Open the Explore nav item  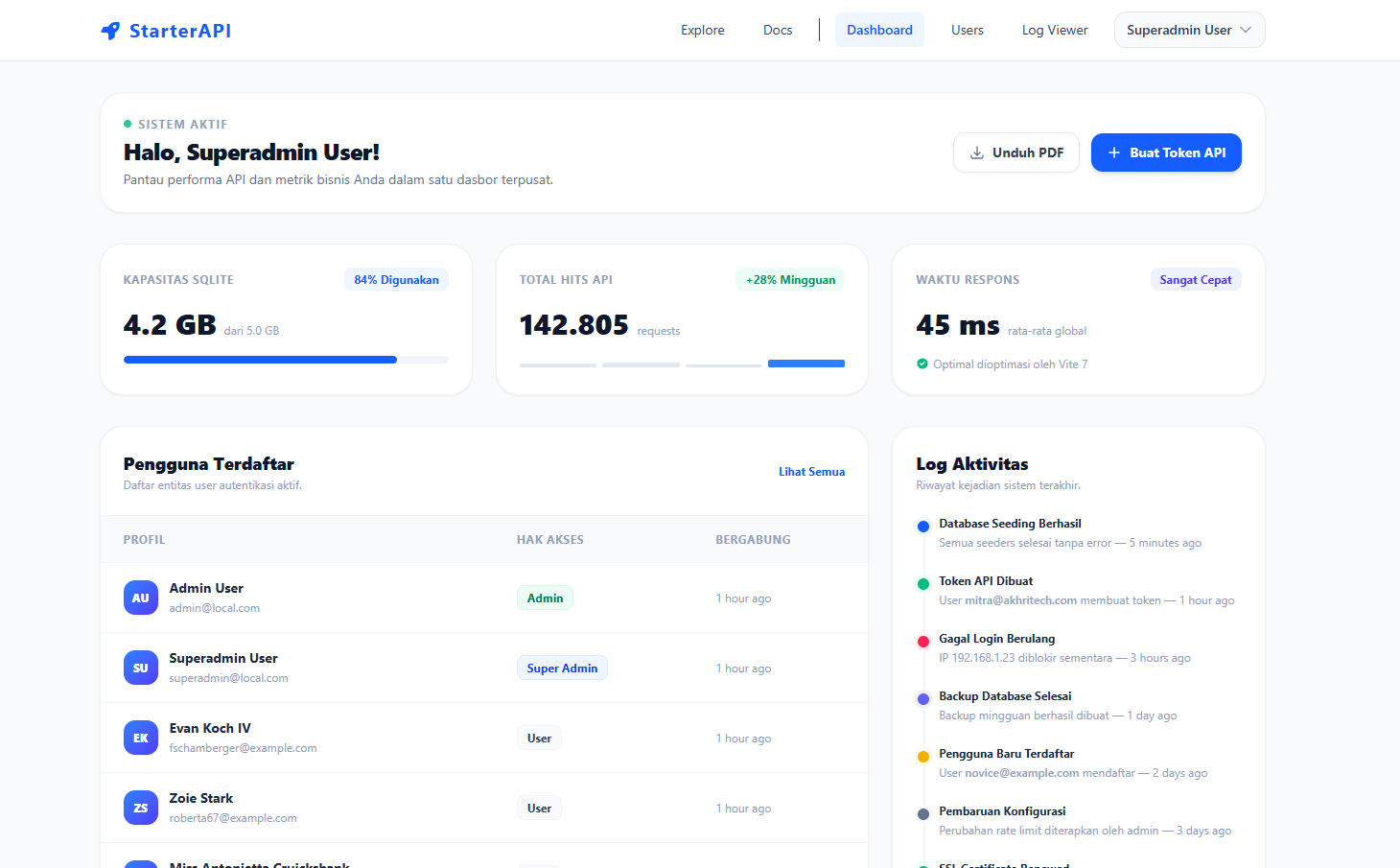(703, 30)
